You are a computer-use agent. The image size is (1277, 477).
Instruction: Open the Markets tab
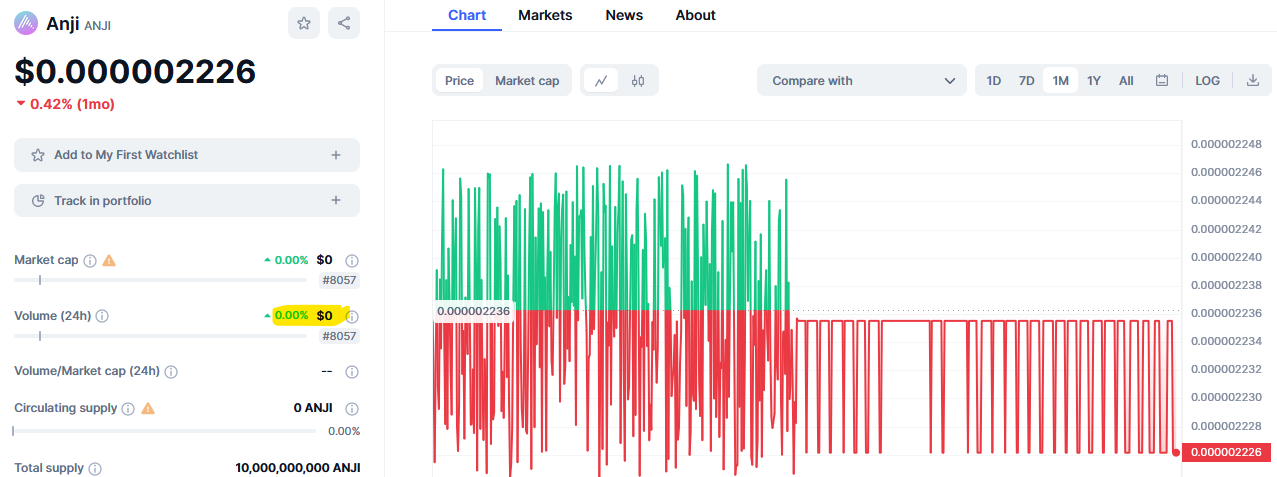545,15
